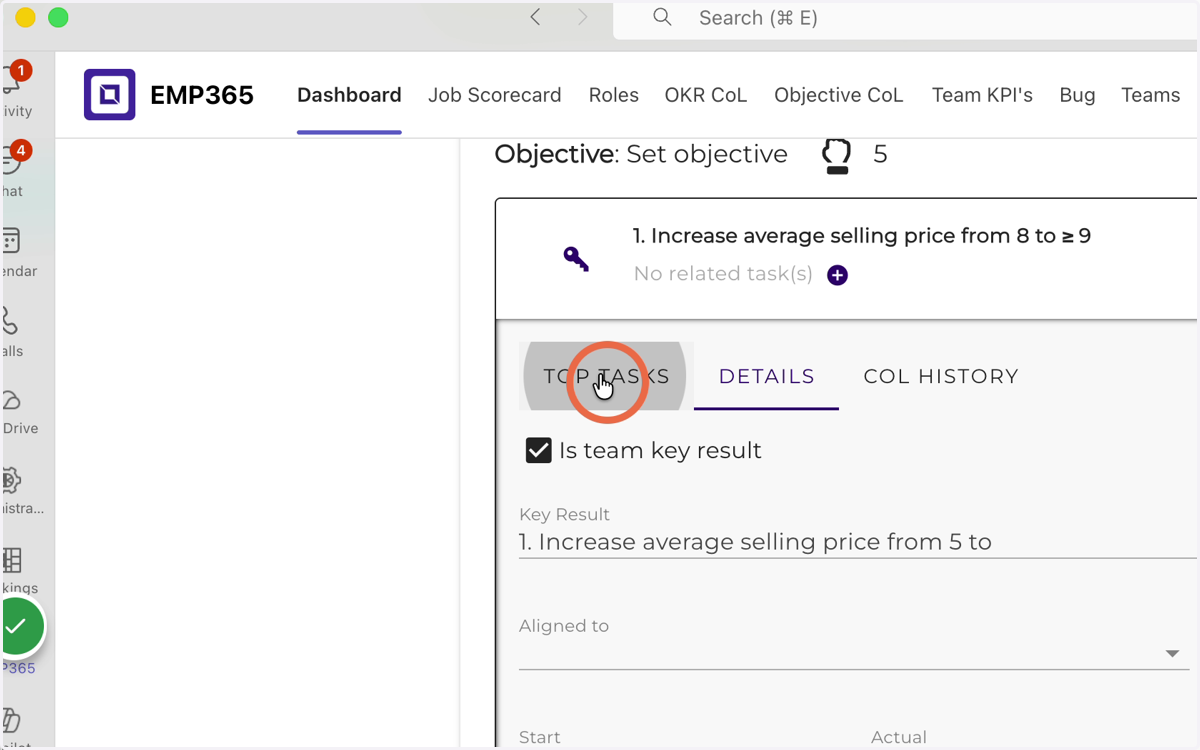Click the green checkmark EMP365 sidebar icon
The width and height of the screenshot is (1200, 750).
click(18, 626)
